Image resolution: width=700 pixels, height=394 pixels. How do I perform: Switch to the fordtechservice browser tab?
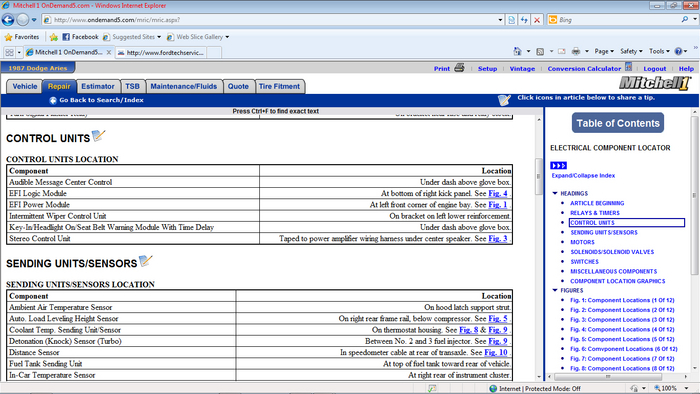click(x=161, y=52)
